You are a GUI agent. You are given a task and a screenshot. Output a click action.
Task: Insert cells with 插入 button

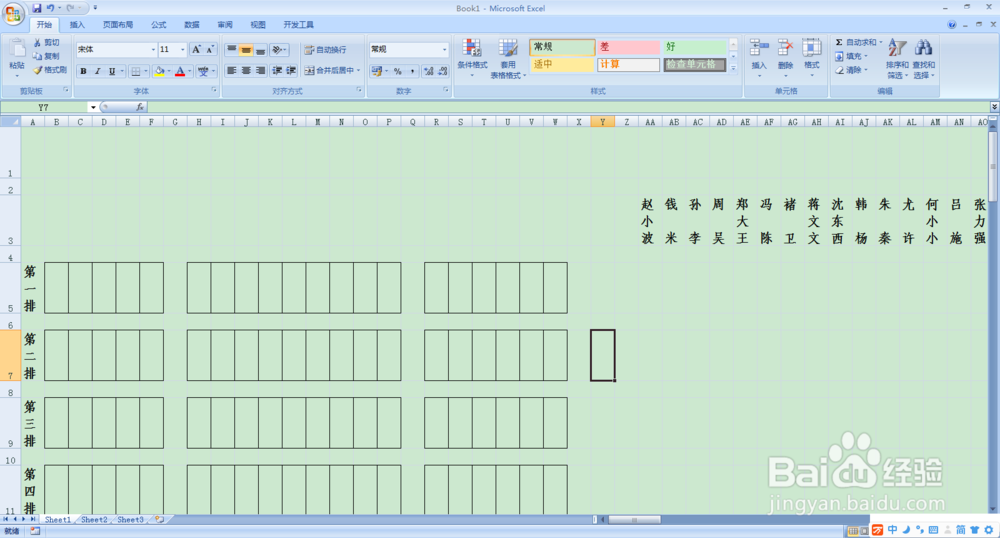(759, 57)
